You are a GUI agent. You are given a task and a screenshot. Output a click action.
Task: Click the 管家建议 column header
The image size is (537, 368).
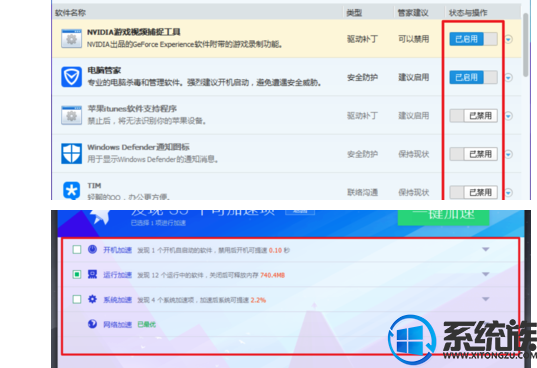[x=413, y=13]
